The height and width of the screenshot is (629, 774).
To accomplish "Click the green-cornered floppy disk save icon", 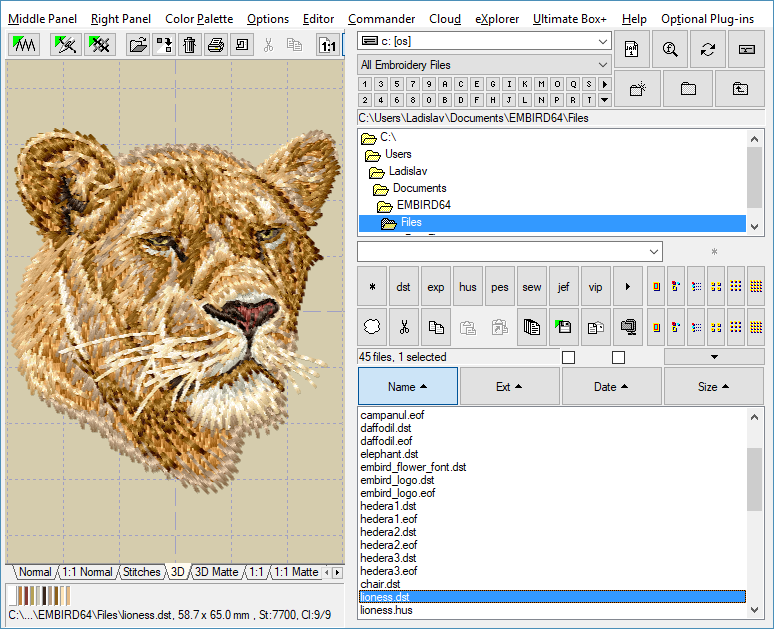I will click(564, 327).
